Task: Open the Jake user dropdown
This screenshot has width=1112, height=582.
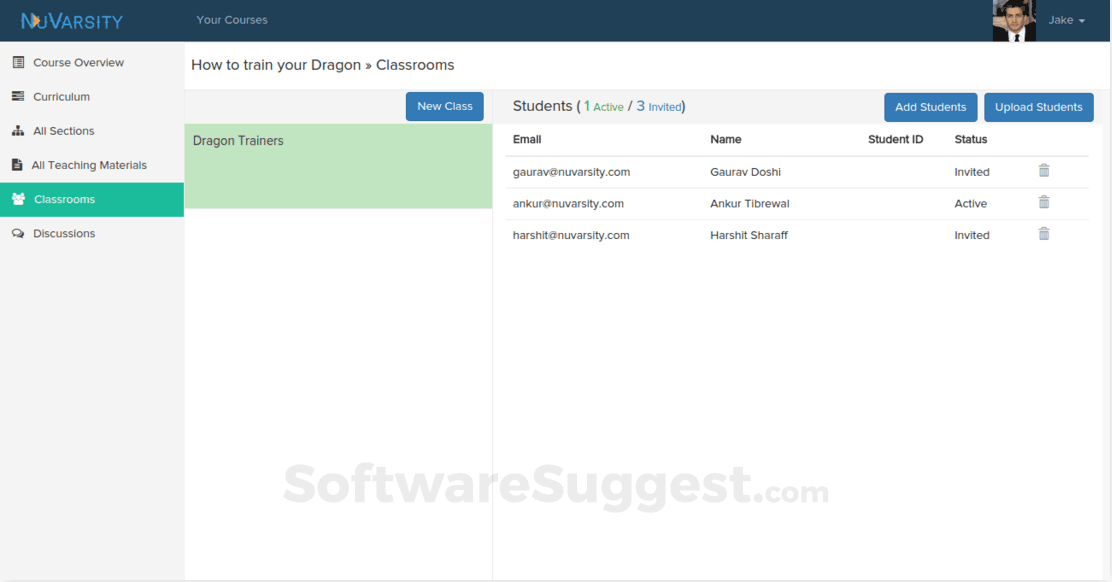Action: [x=1067, y=20]
